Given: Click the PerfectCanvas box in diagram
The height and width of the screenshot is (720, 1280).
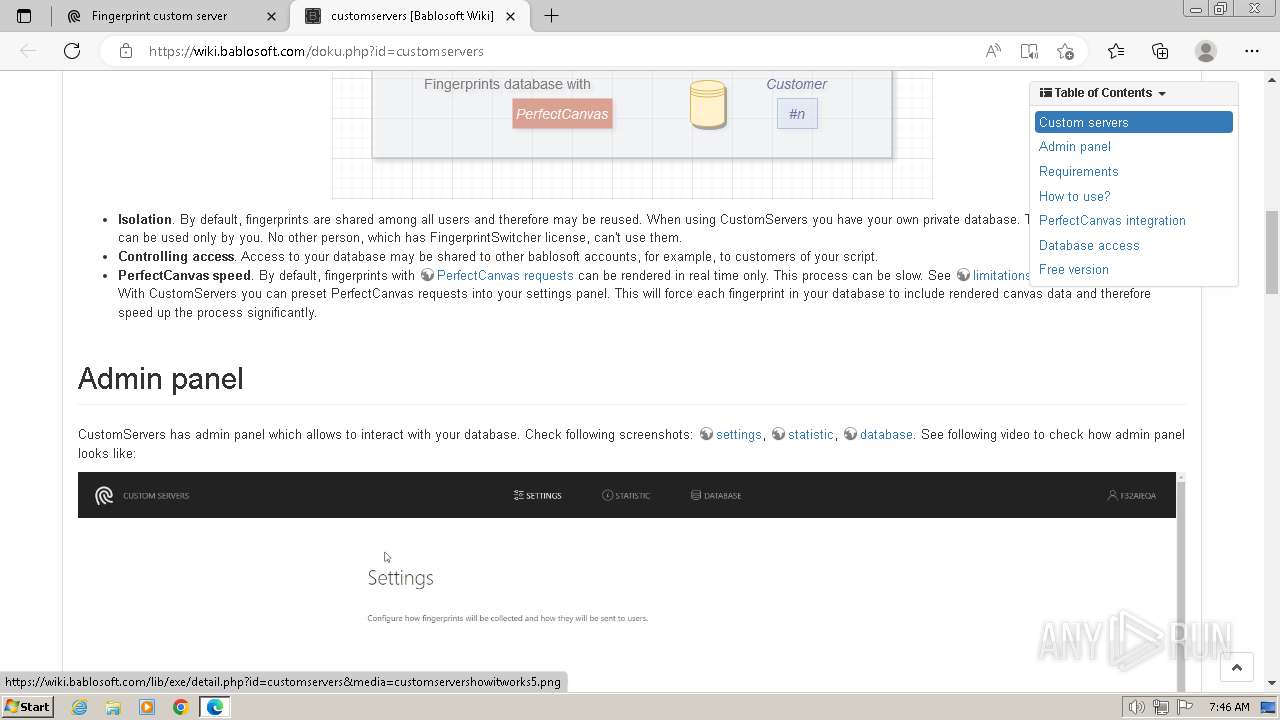Looking at the screenshot, I should pyautogui.click(x=562, y=114).
